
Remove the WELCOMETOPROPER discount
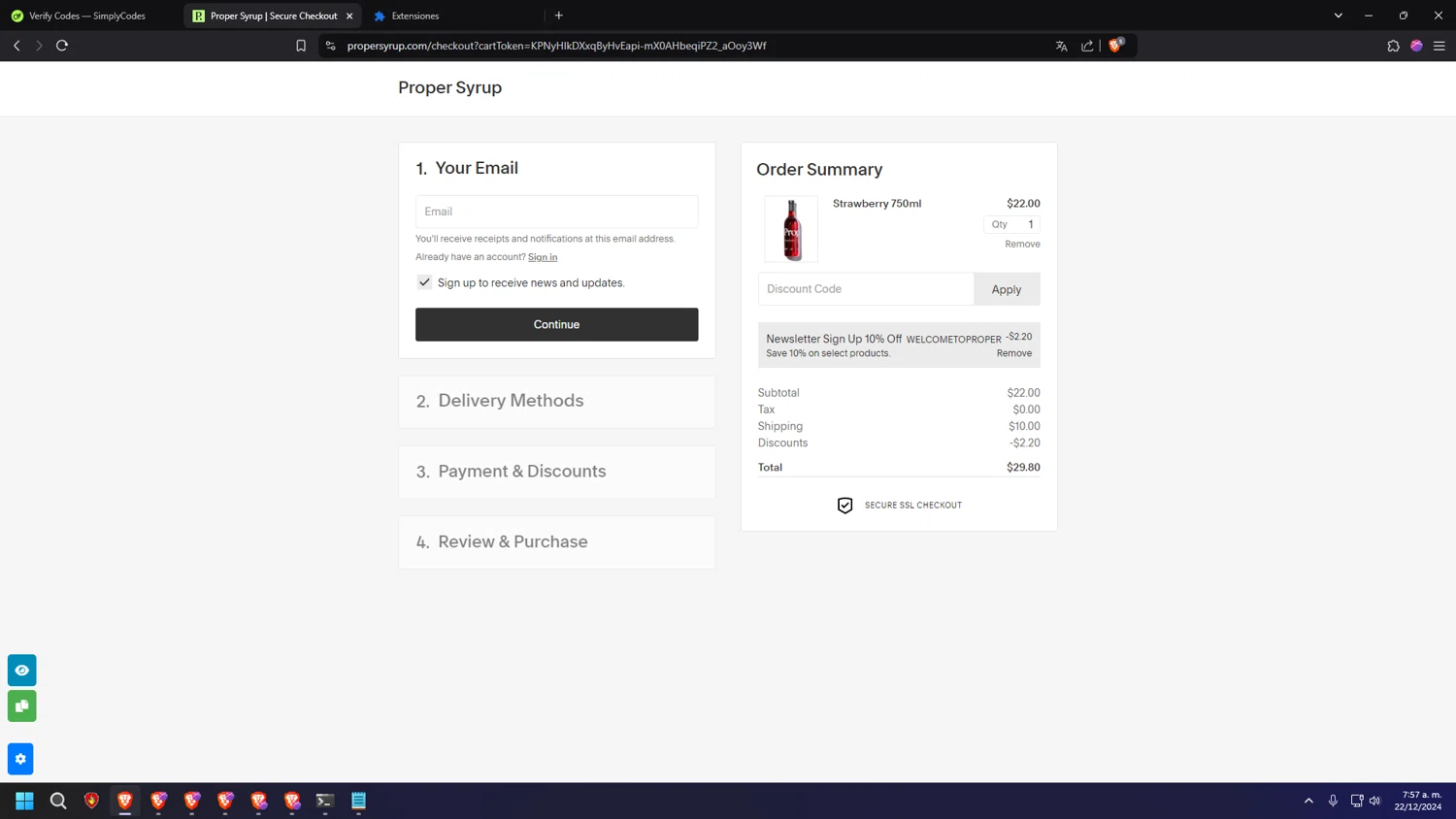point(1013,353)
